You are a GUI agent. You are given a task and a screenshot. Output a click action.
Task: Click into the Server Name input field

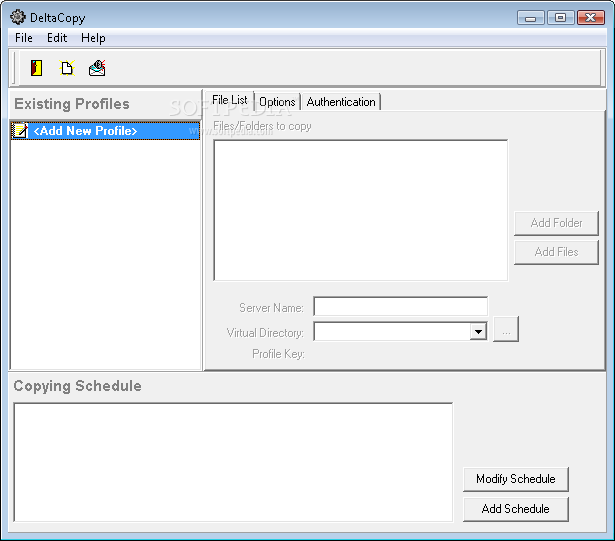pos(400,306)
